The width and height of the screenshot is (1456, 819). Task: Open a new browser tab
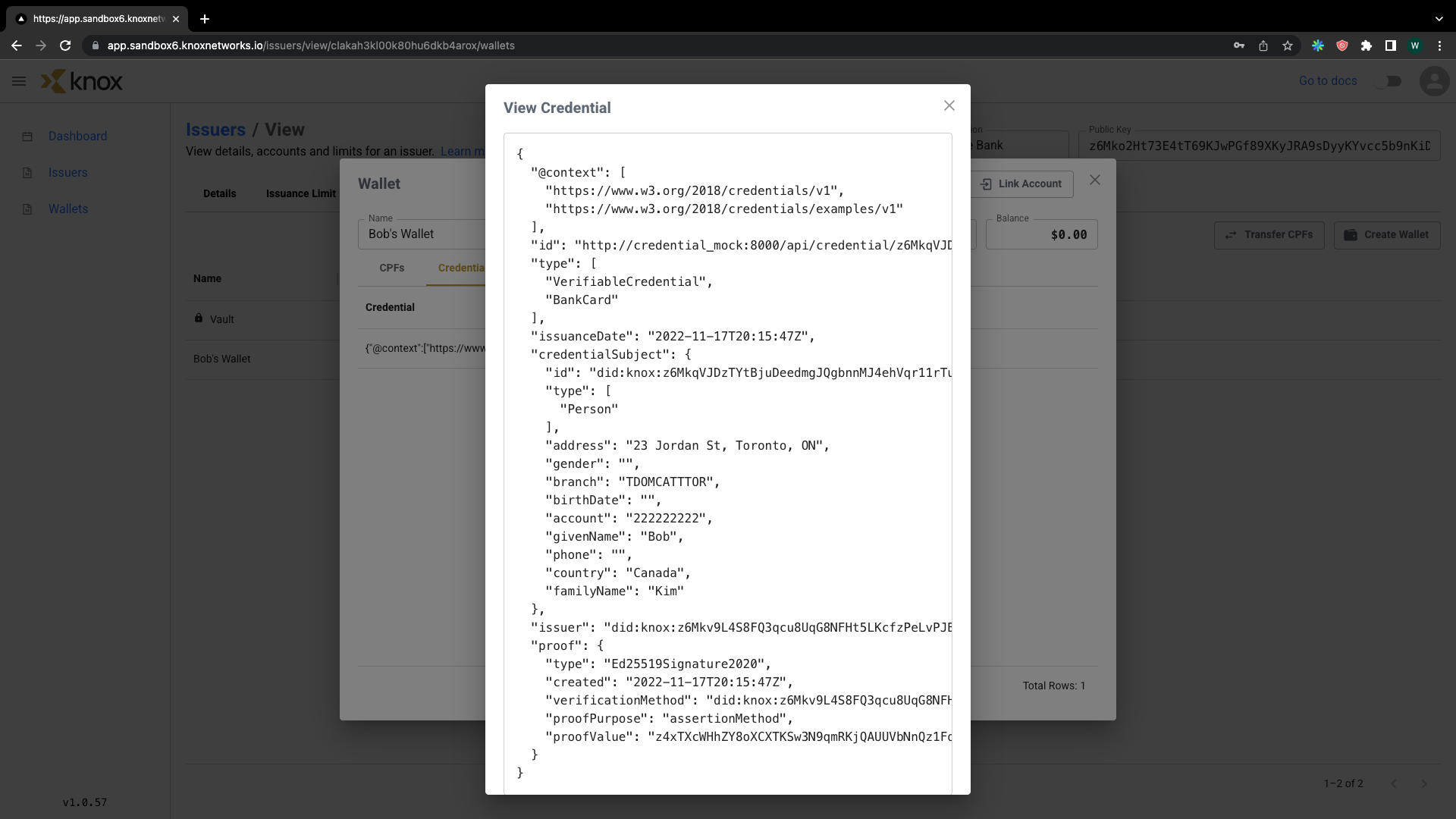204,19
